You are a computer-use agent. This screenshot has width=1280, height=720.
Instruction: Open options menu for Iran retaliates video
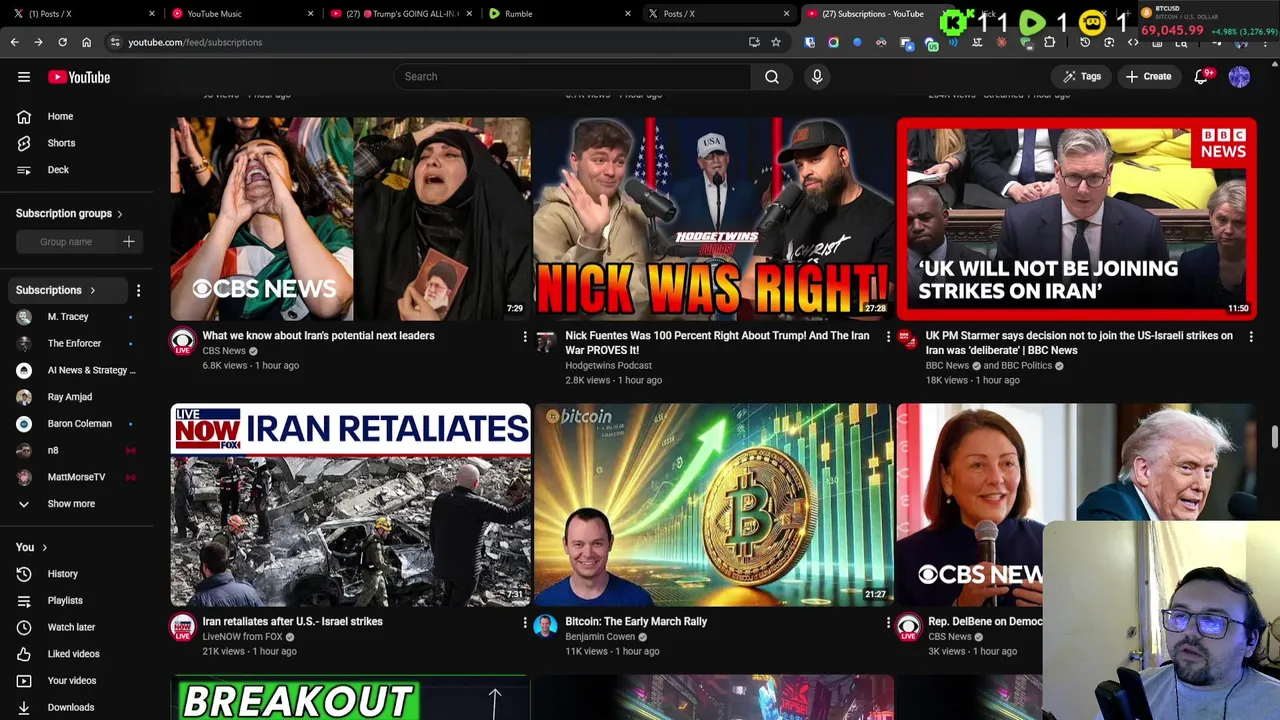click(x=525, y=623)
